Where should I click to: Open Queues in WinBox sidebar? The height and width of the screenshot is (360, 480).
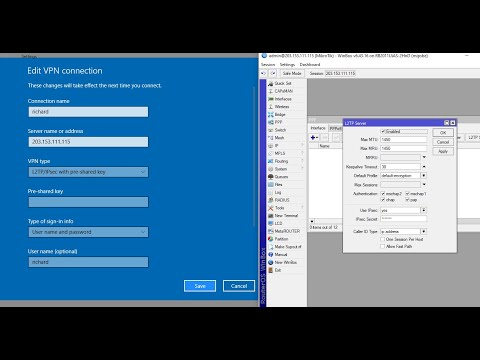tap(281, 177)
